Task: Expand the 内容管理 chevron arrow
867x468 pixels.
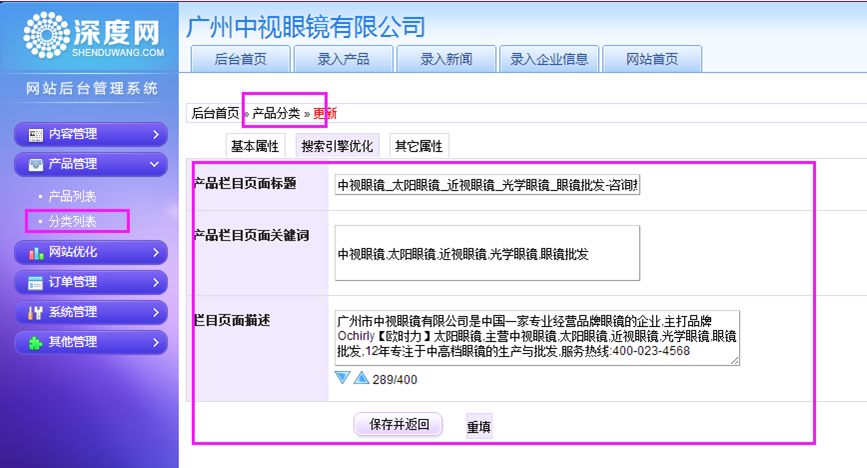Action: pos(155,134)
